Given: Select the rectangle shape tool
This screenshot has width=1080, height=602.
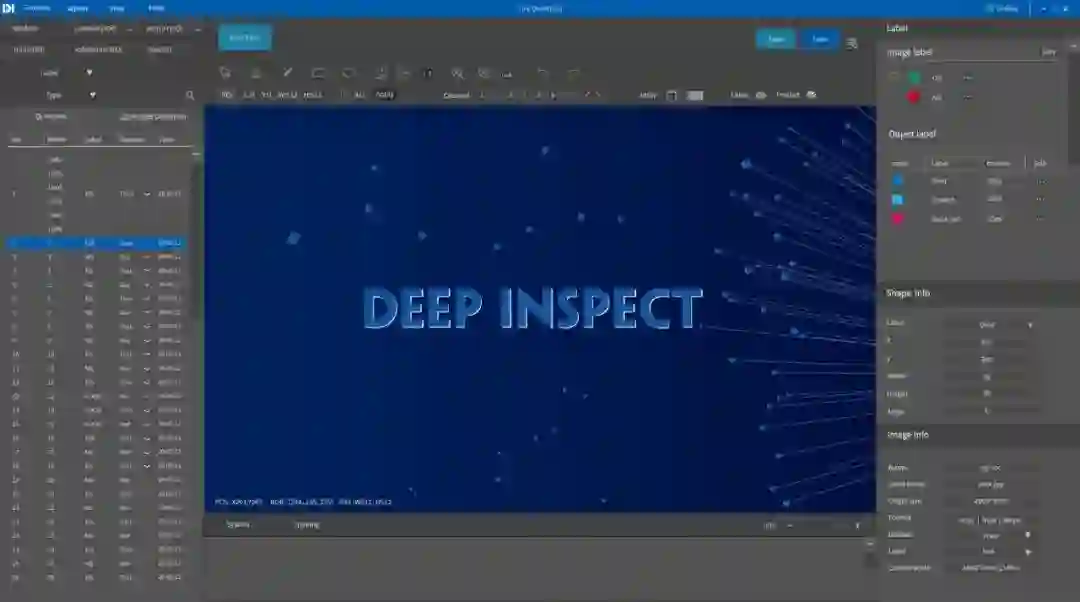Looking at the screenshot, I should pos(318,72).
